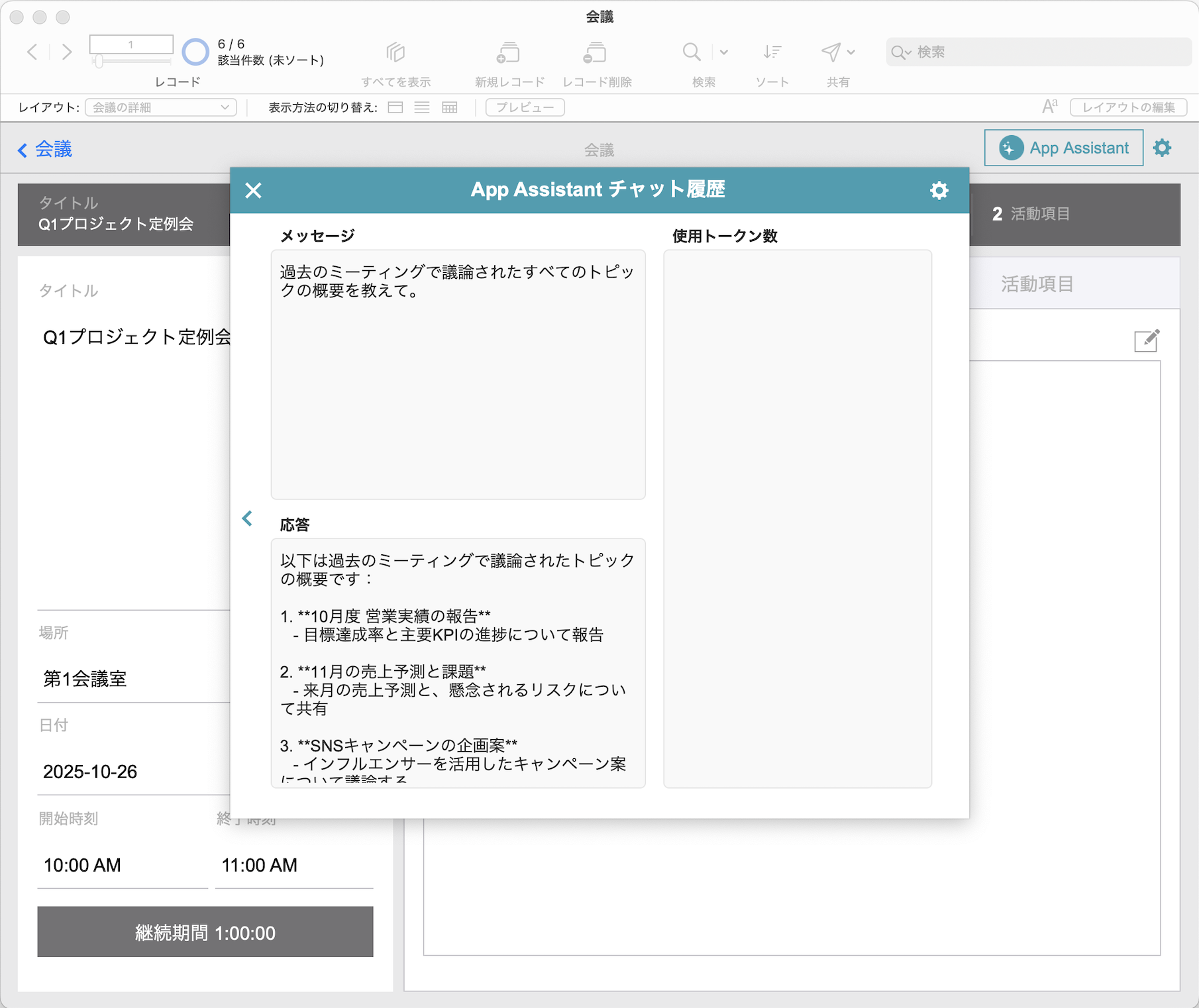Switch to list view display mode

click(422, 107)
